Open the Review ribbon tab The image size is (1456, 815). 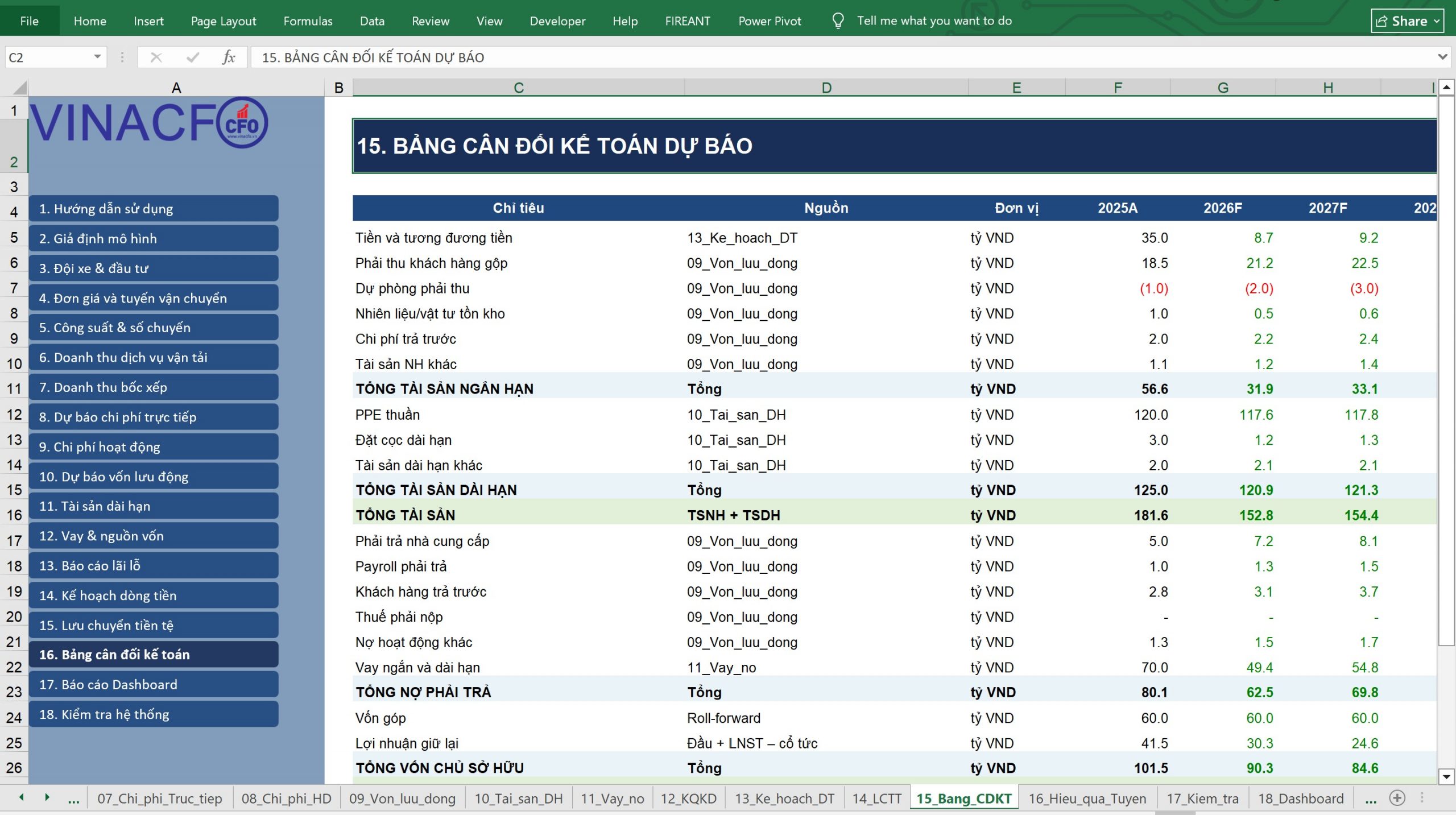(431, 21)
